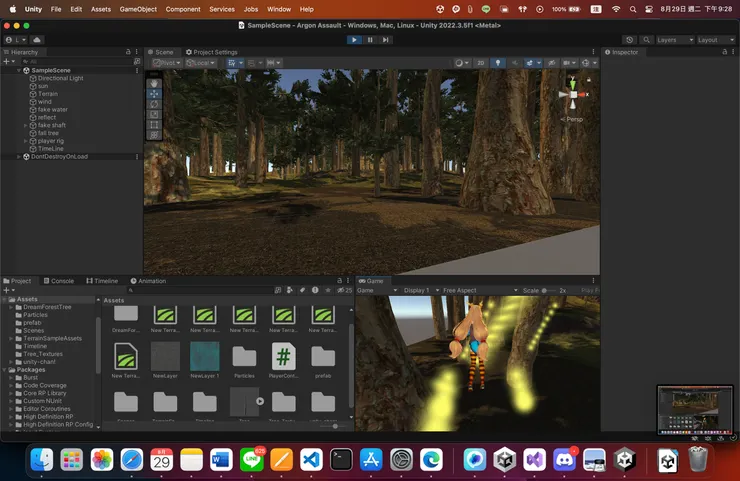
Task: Expand the player rig object in Hierarchy
Action: pos(26,141)
